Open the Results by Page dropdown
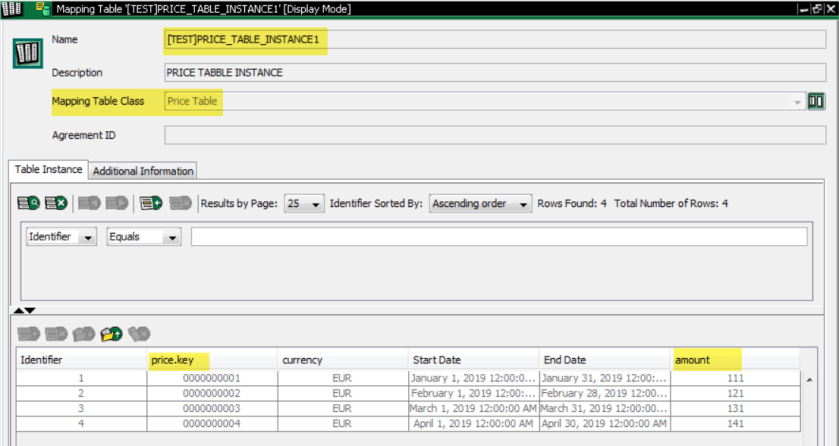The height and width of the screenshot is (446, 839). (304, 204)
